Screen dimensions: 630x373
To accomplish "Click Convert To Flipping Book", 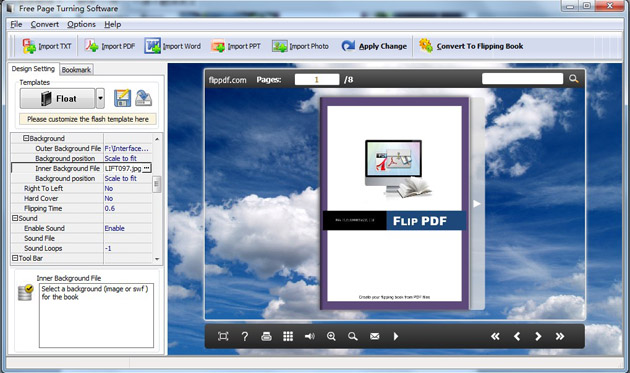I will (471, 46).
